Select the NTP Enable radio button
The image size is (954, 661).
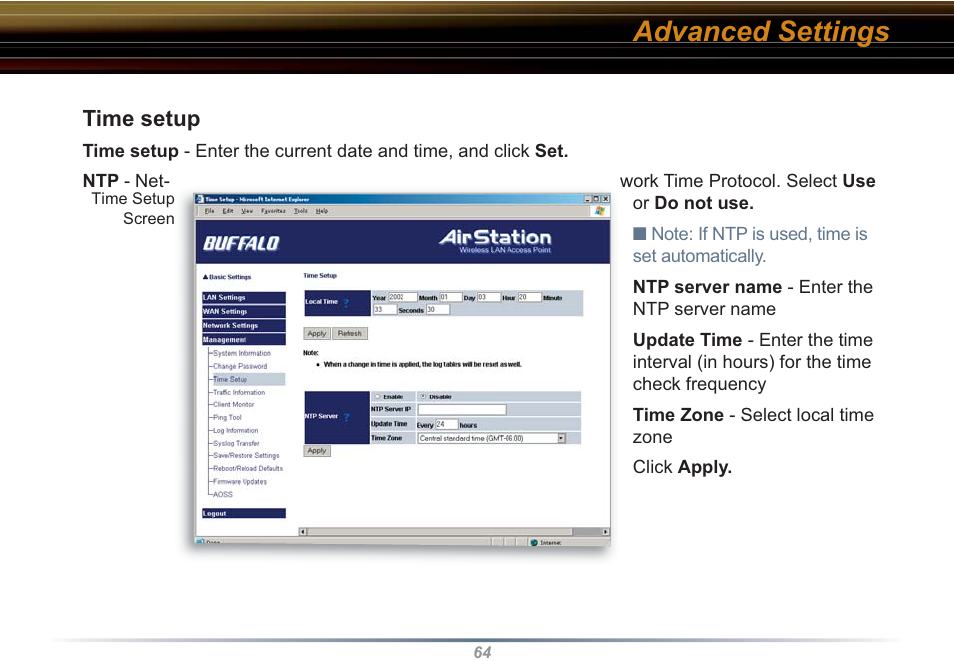tap(377, 397)
